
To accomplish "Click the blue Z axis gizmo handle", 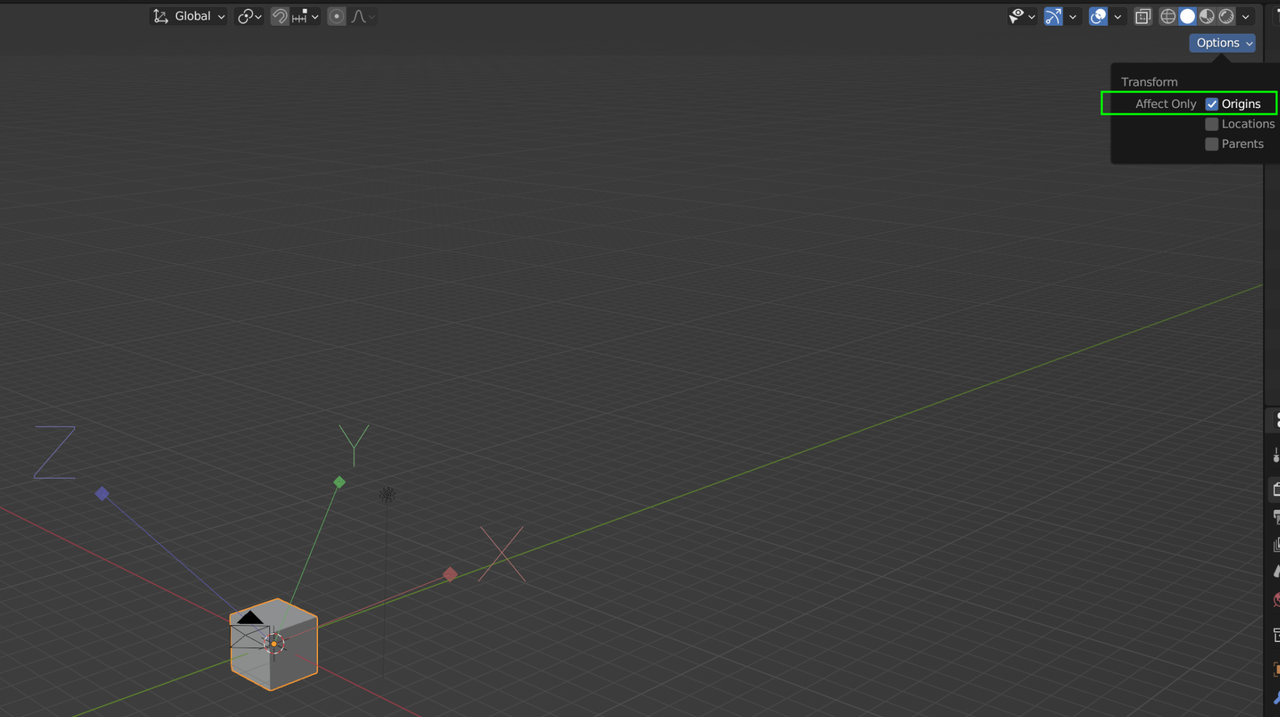I will click(x=101, y=494).
